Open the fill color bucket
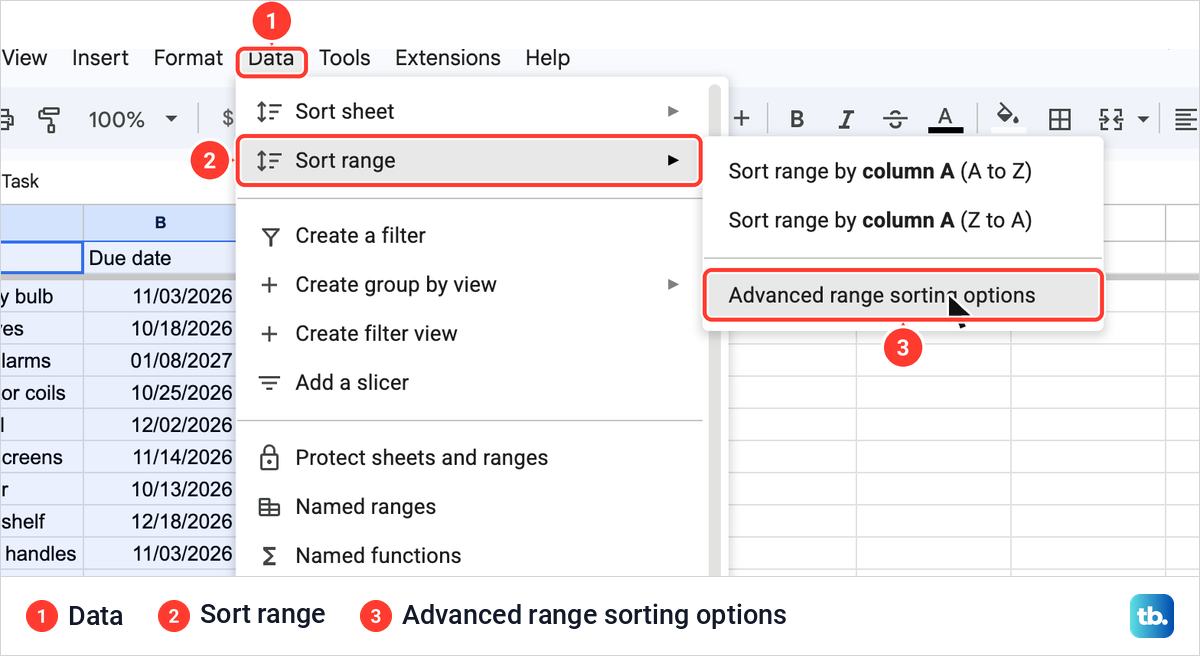 pyautogui.click(x=1008, y=118)
